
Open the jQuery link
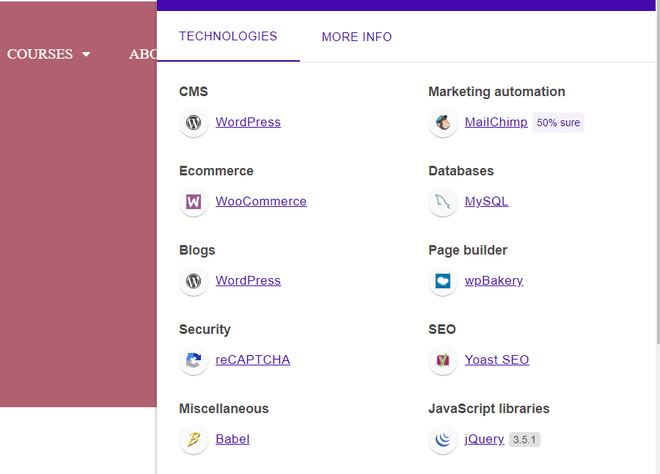pos(484,439)
